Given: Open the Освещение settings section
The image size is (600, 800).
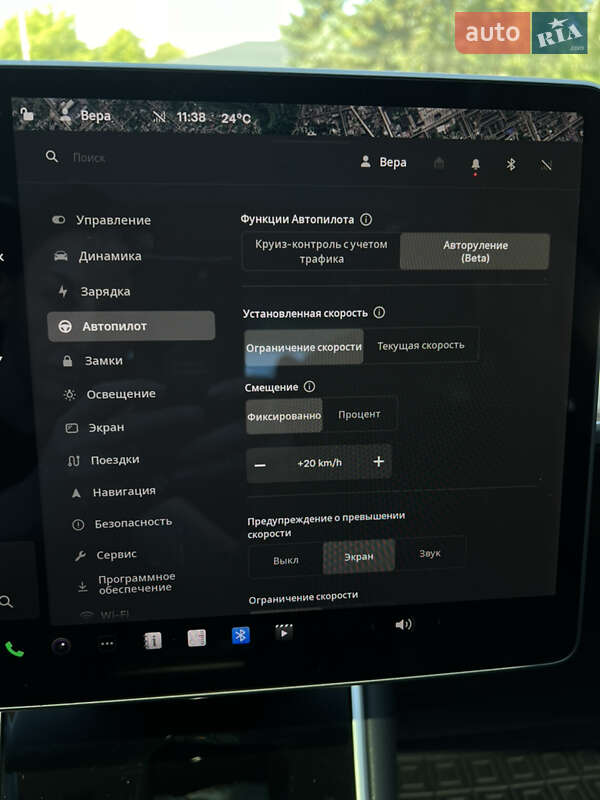Looking at the screenshot, I should coord(109,394).
